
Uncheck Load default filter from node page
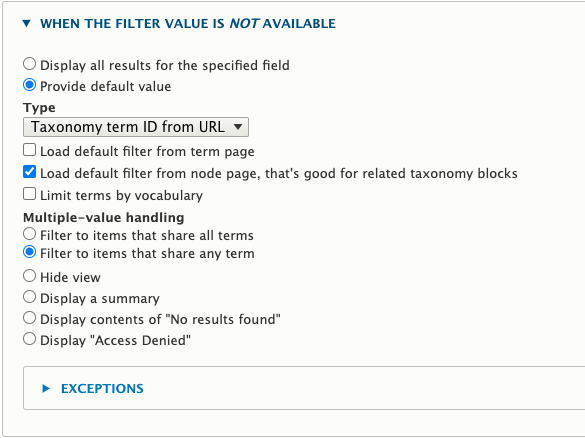(29, 172)
